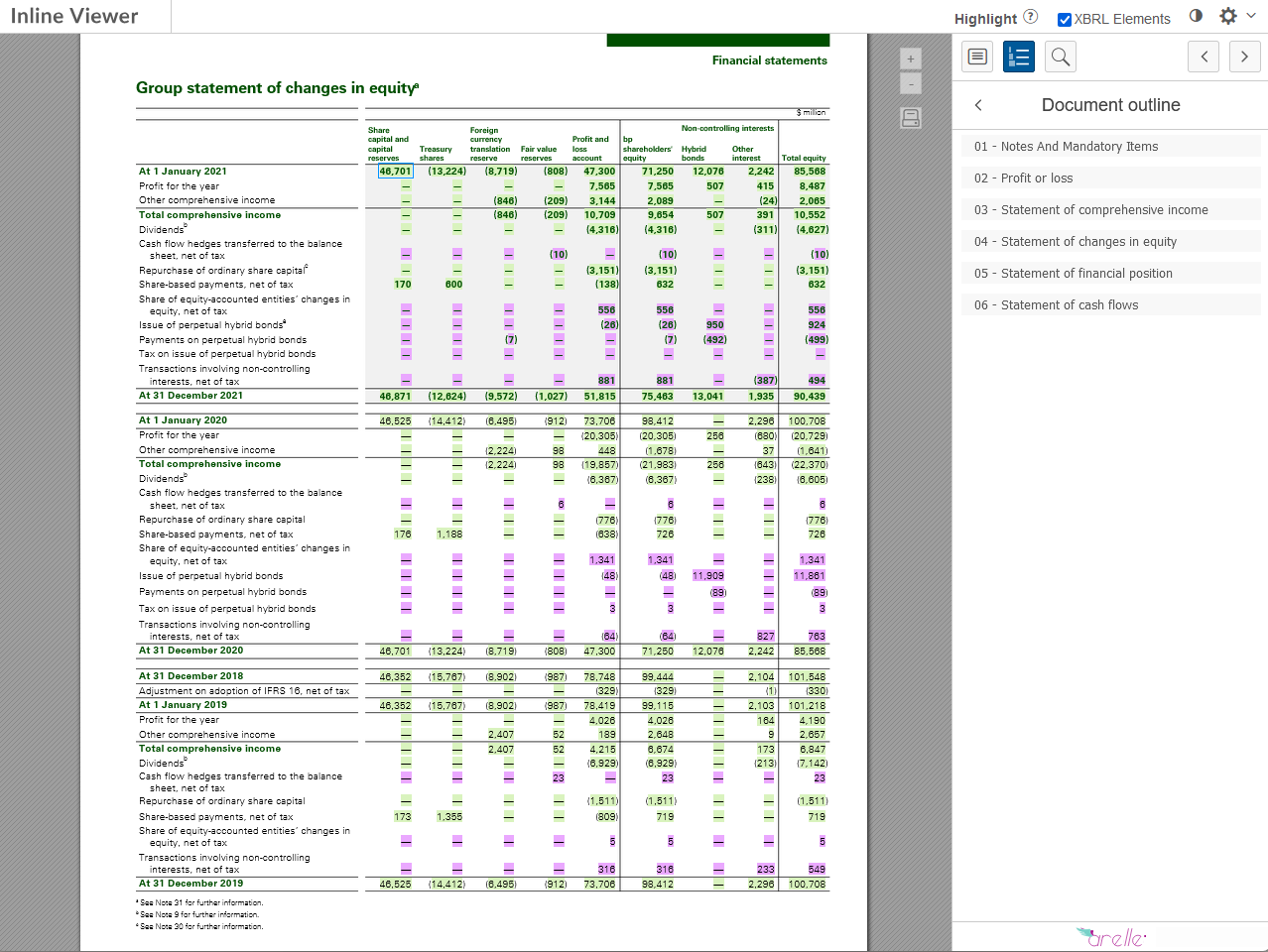Select 11,909 hybrid bonds issued in 2020

[708, 576]
